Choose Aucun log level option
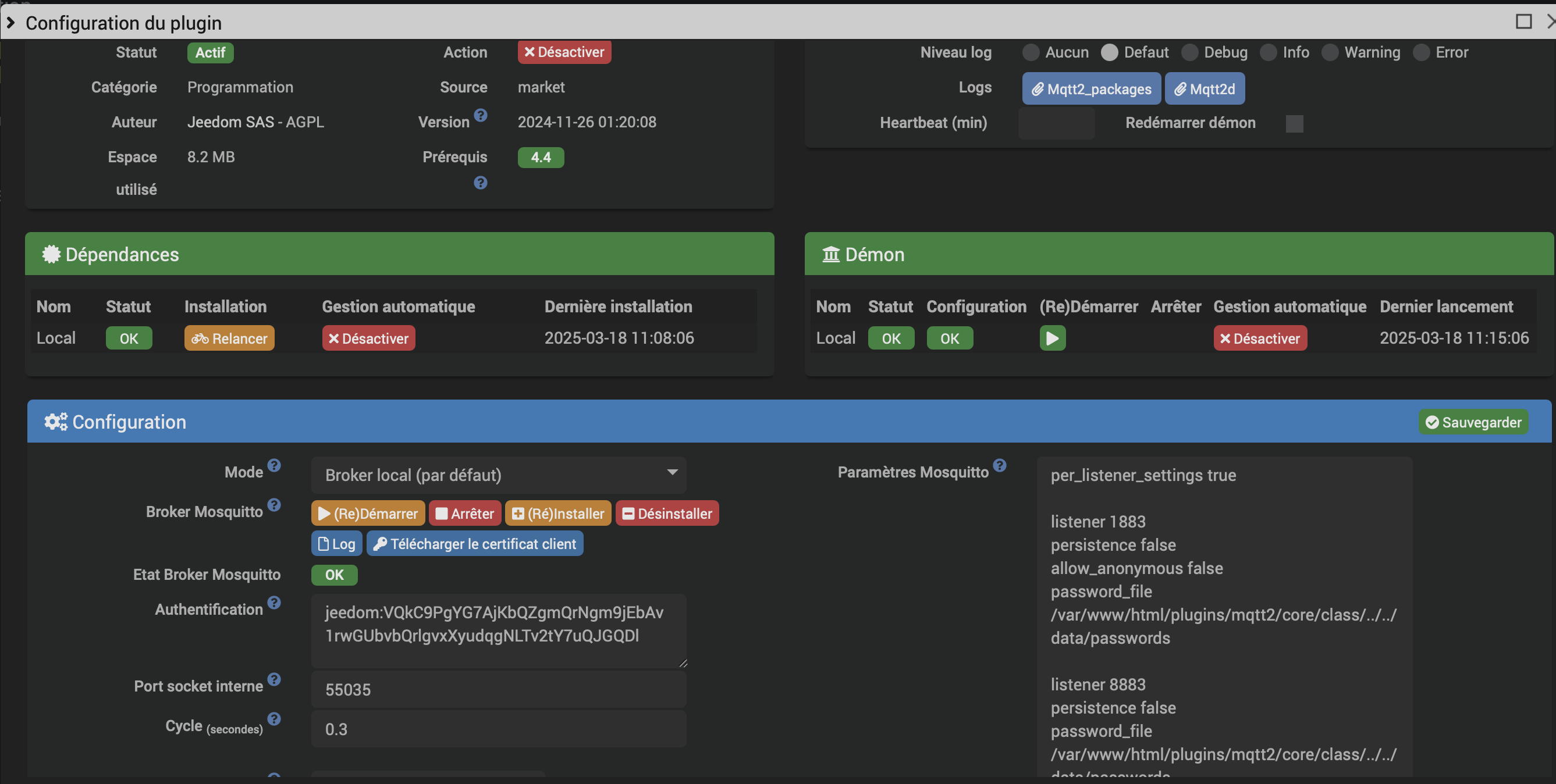Viewport: 1556px width, 784px height. tap(1031, 52)
